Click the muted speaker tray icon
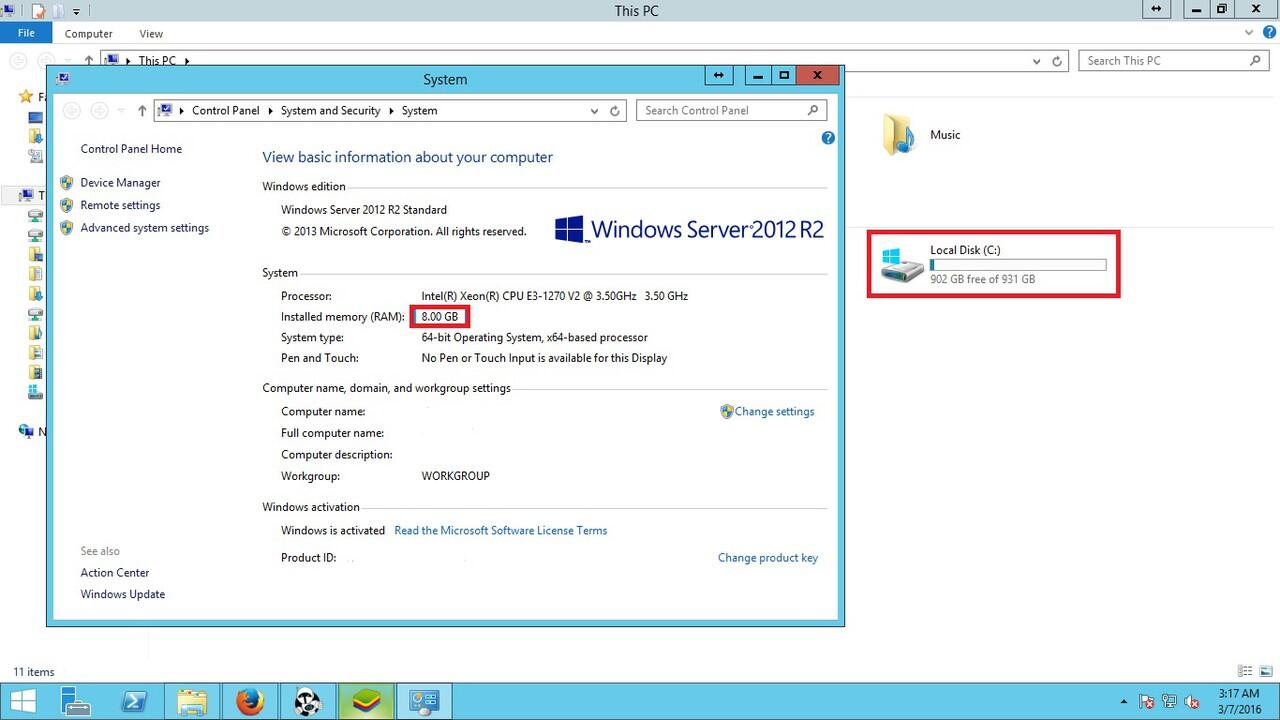This screenshot has height=720, width=1280. (1191, 702)
